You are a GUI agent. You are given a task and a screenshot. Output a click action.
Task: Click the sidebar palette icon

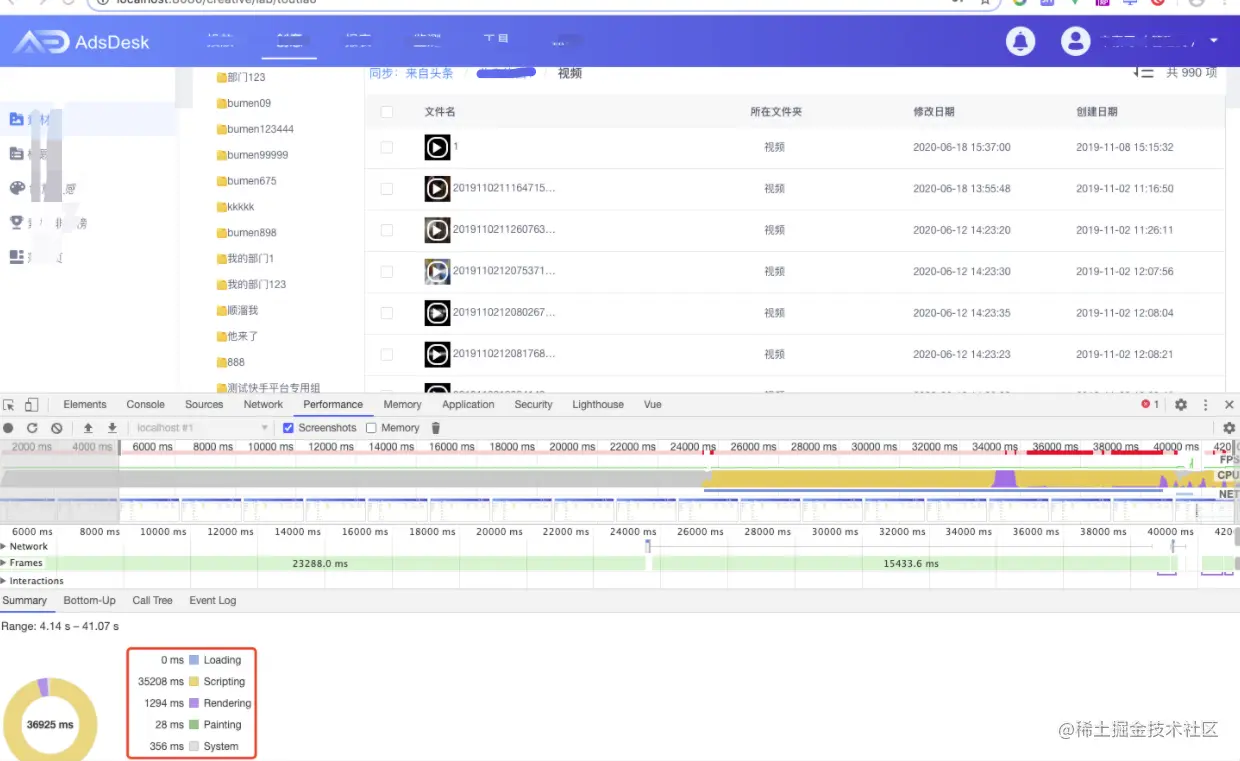click(x=16, y=188)
